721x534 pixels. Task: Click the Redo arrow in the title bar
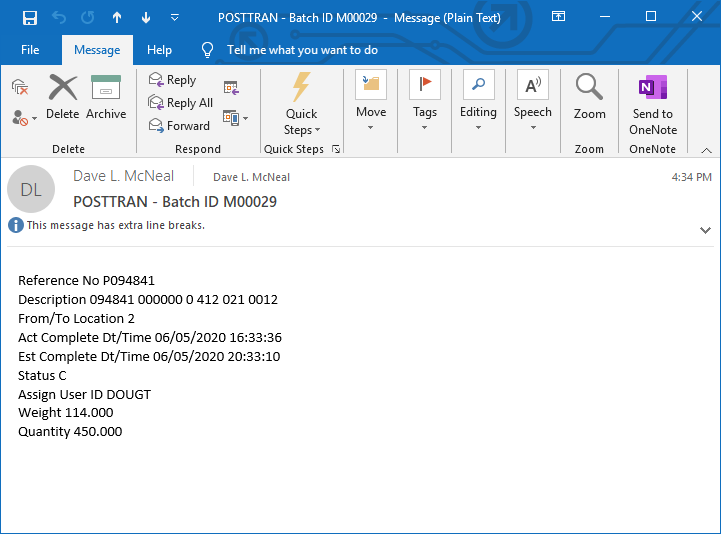(x=87, y=18)
